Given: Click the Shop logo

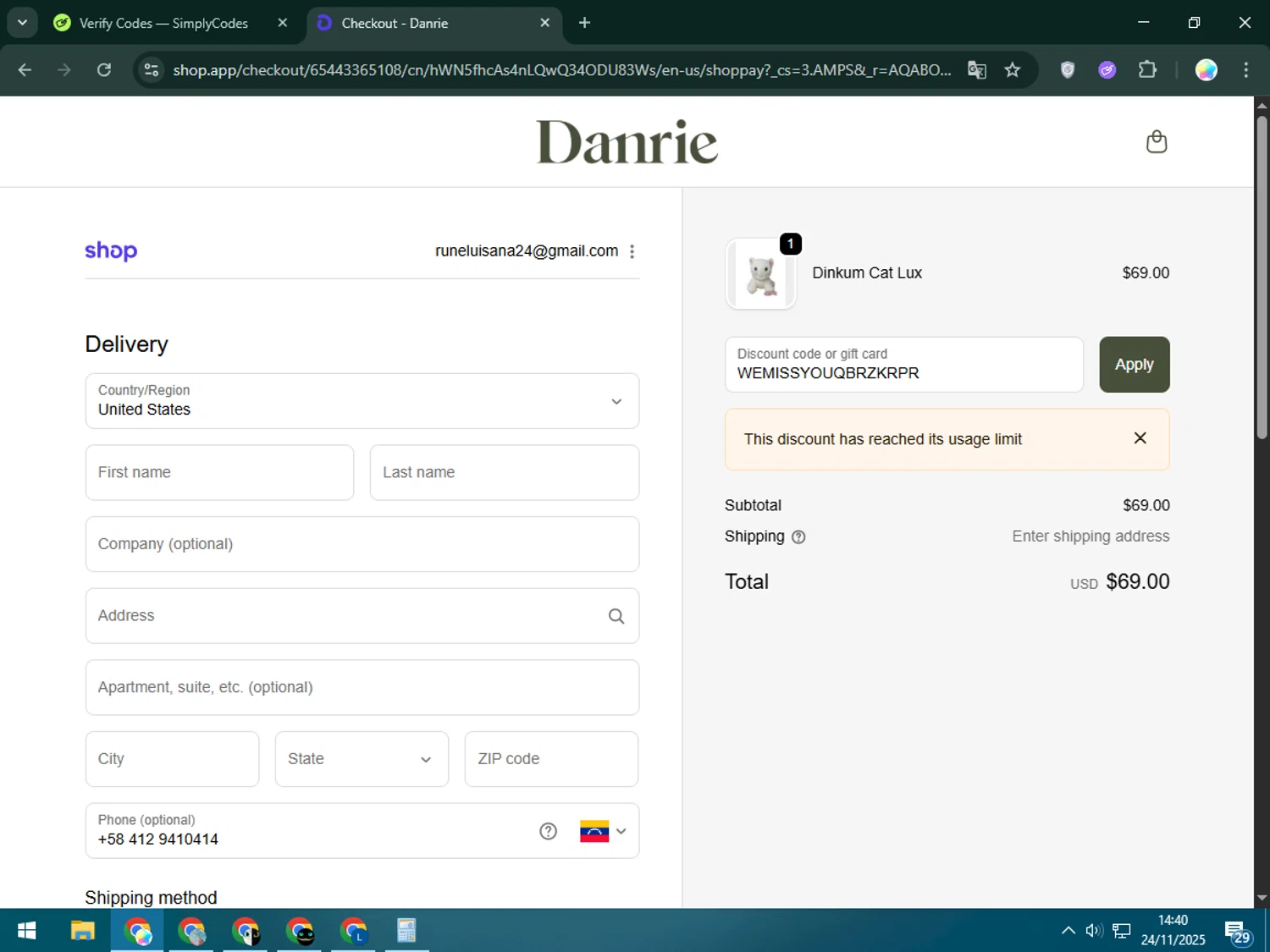Looking at the screenshot, I should click(111, 250).
